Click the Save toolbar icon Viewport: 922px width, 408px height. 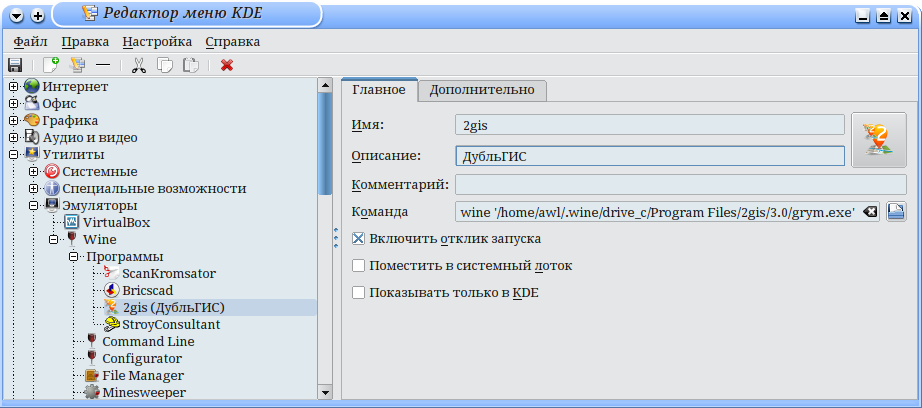[x=15, y=65]
